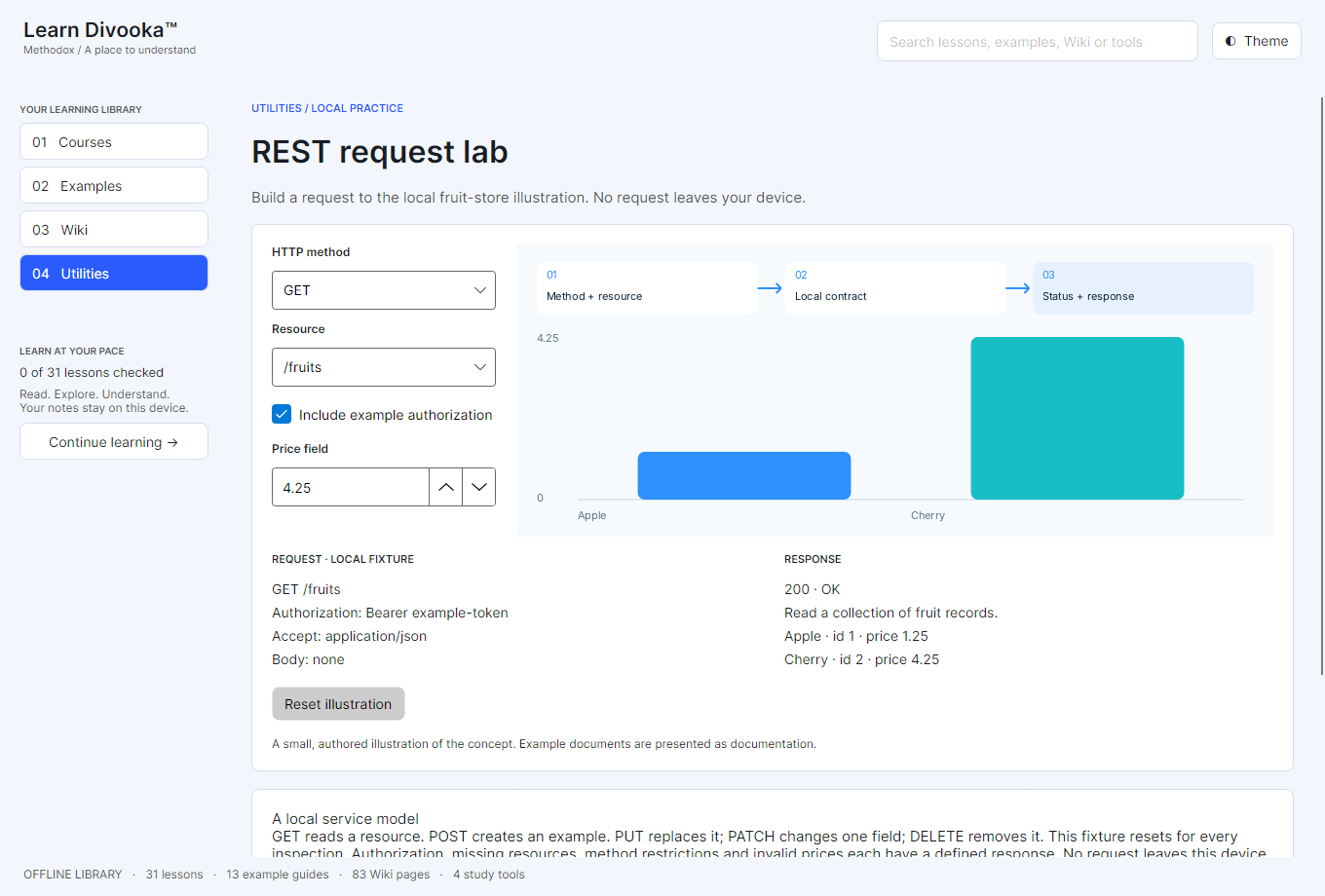This screenshot has width=1325, height=896.
Task: Select the Method + resource step
Action: 647,288
